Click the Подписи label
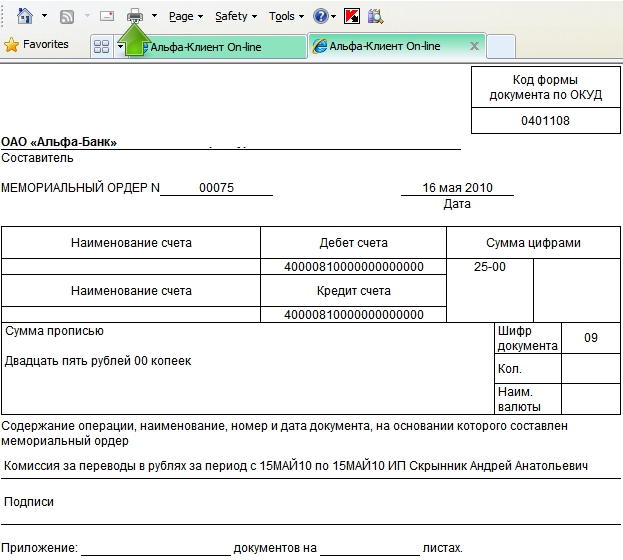 point(29,502)
